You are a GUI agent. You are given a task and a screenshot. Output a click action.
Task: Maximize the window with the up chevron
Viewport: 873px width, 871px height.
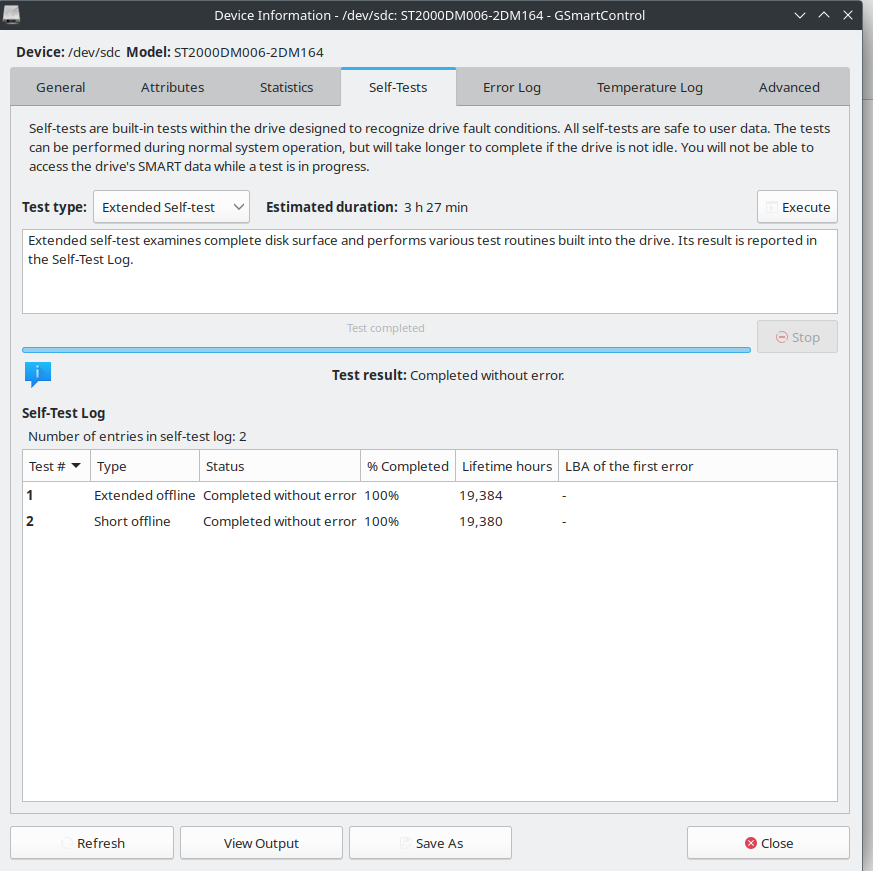(824, 15)
